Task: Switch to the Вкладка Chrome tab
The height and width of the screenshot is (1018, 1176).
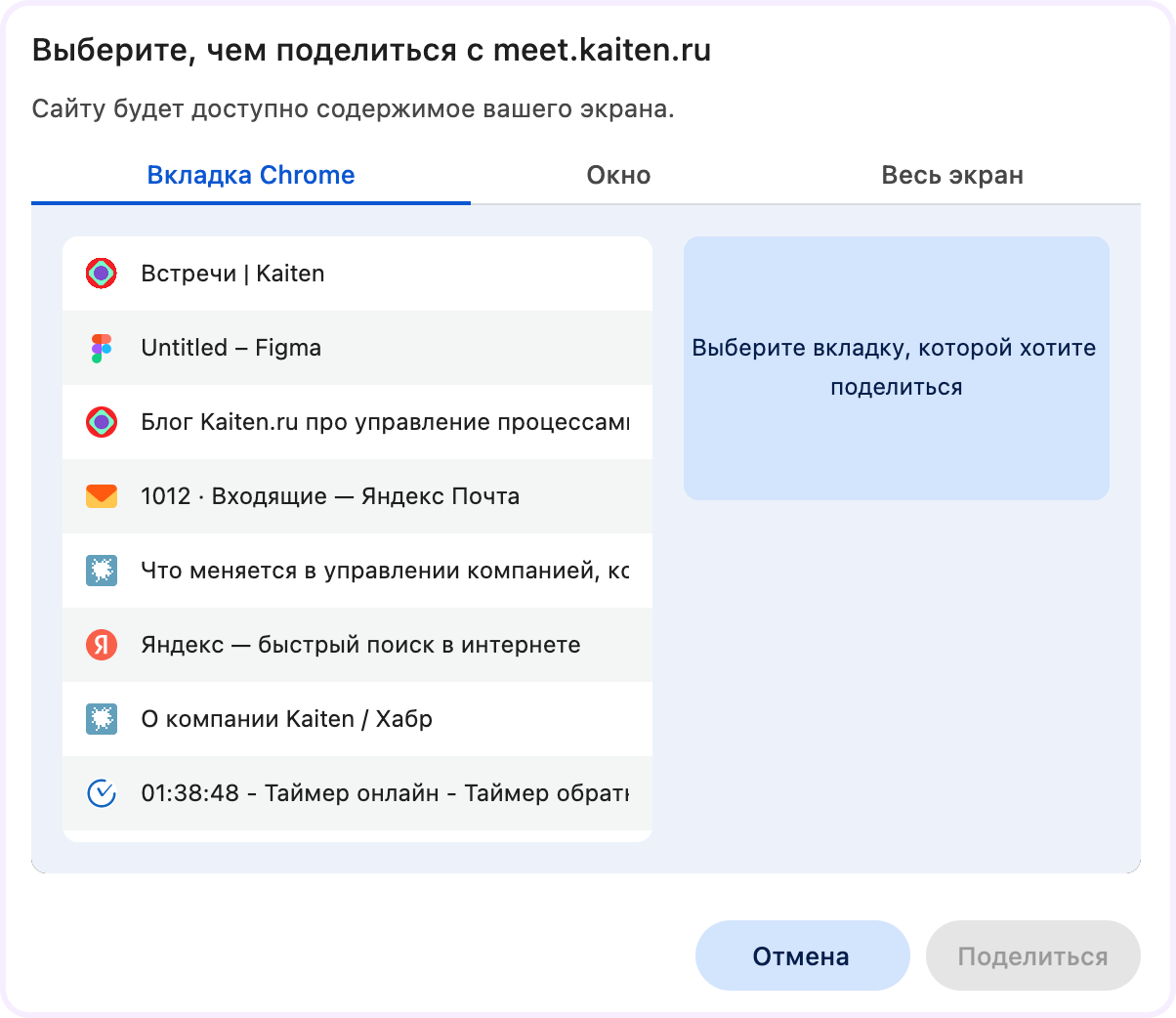Action: (x=251, y=176)
